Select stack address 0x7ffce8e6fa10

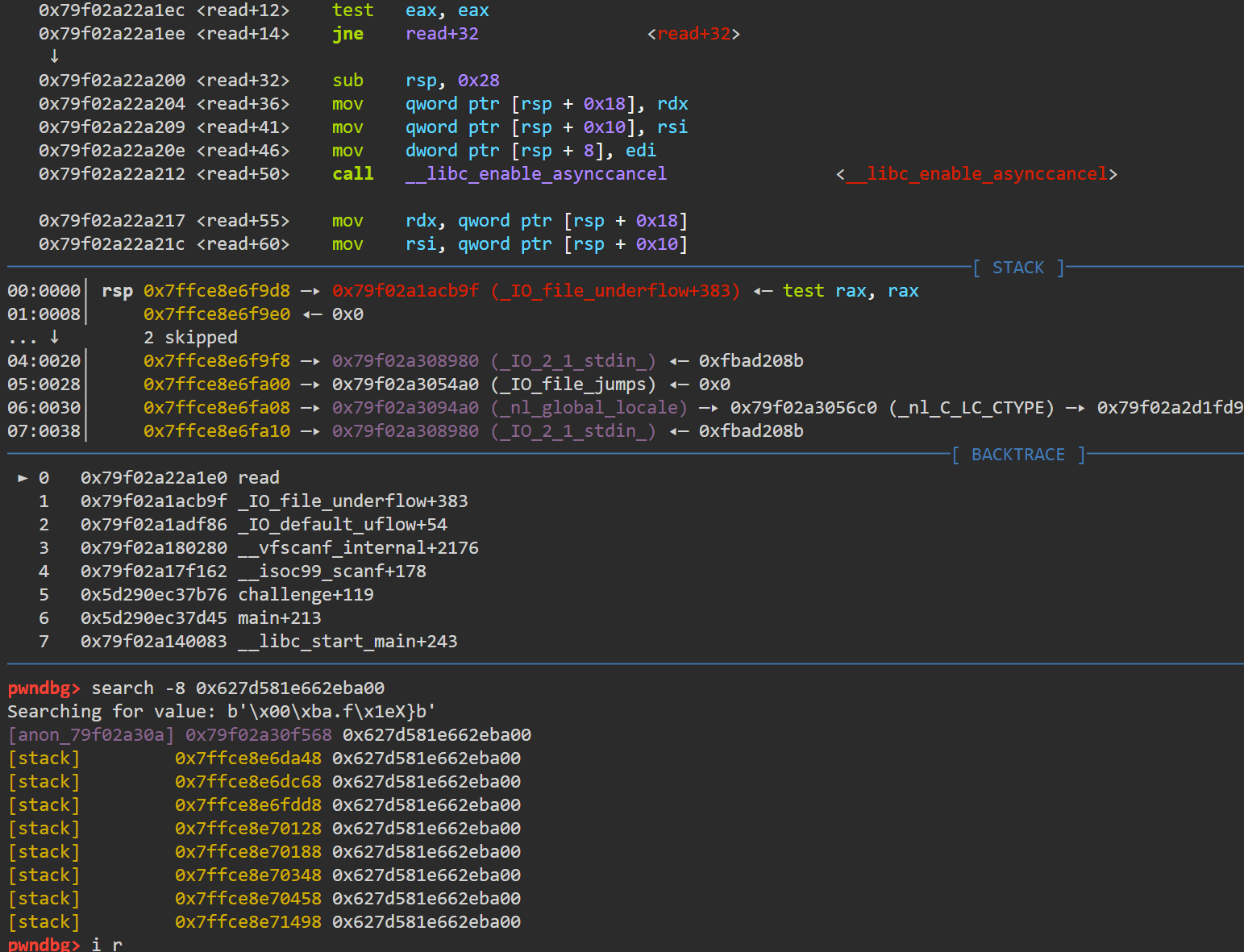[x=217, y=431]
